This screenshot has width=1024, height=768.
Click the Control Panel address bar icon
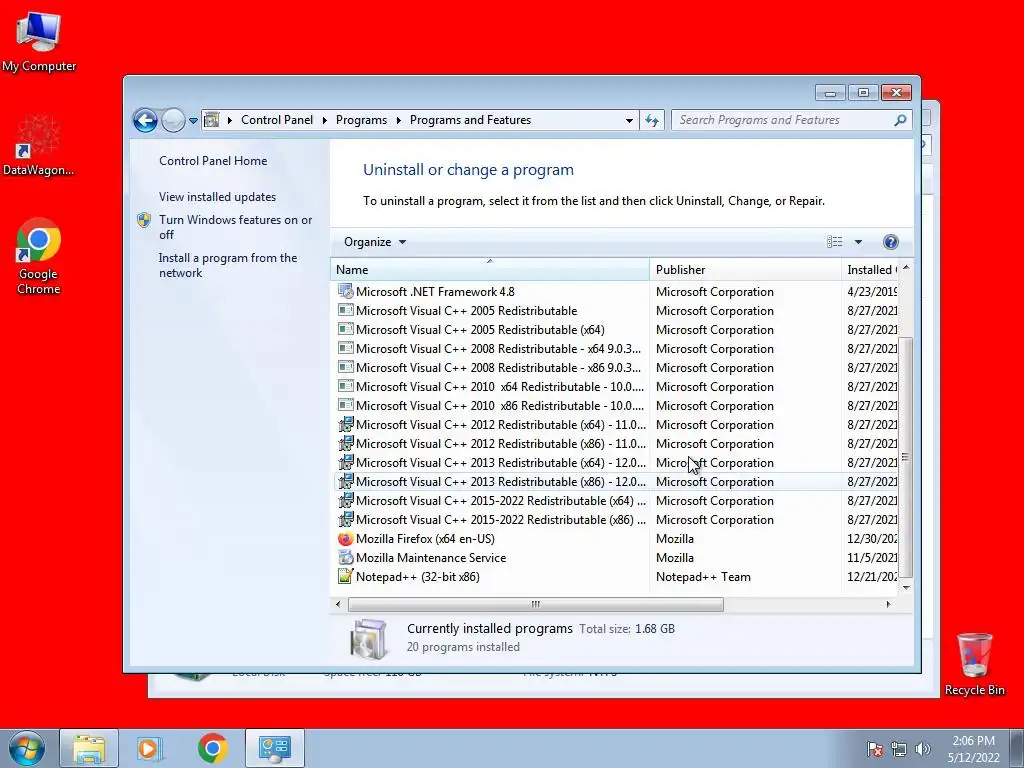[x=212, y=120]
